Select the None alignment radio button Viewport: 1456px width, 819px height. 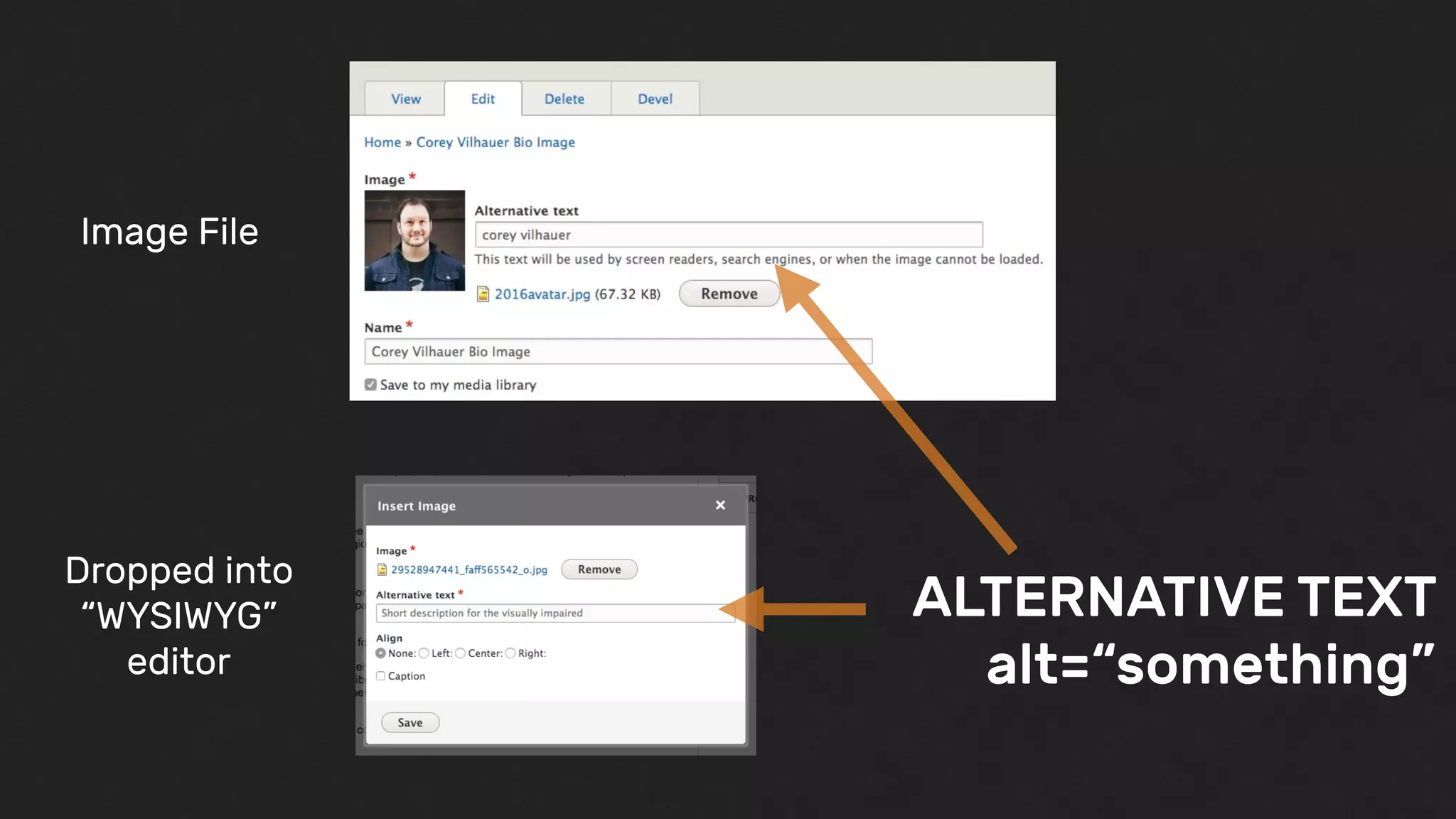click(381, 653)
